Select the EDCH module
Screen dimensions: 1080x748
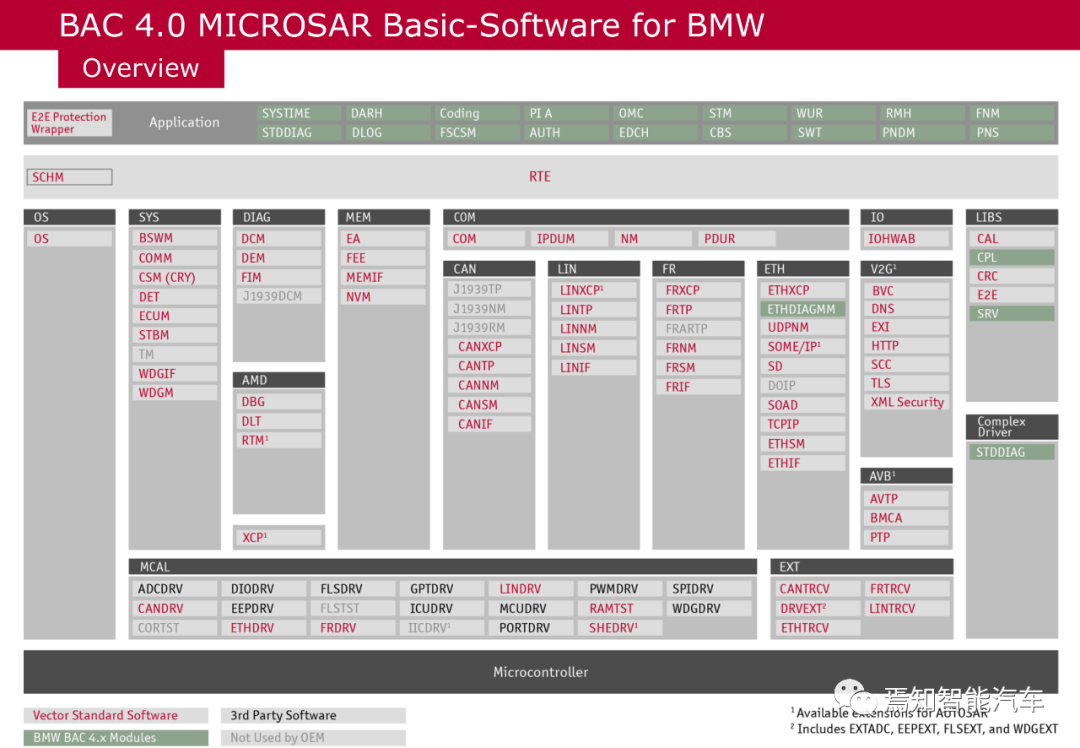click(x=656, y=132)
